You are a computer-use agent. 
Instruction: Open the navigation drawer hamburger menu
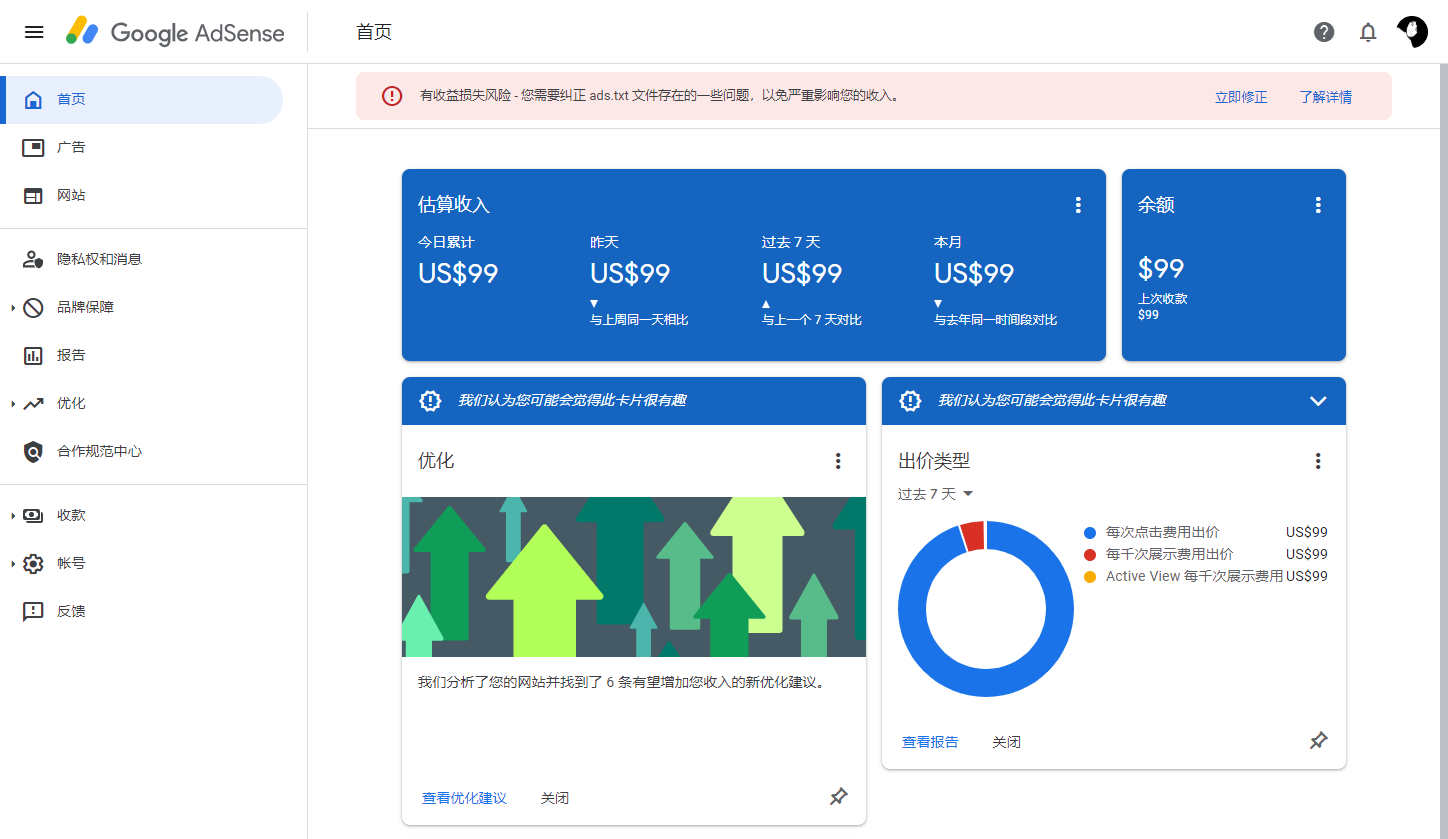pyautogui.click(x=33, y=31)
